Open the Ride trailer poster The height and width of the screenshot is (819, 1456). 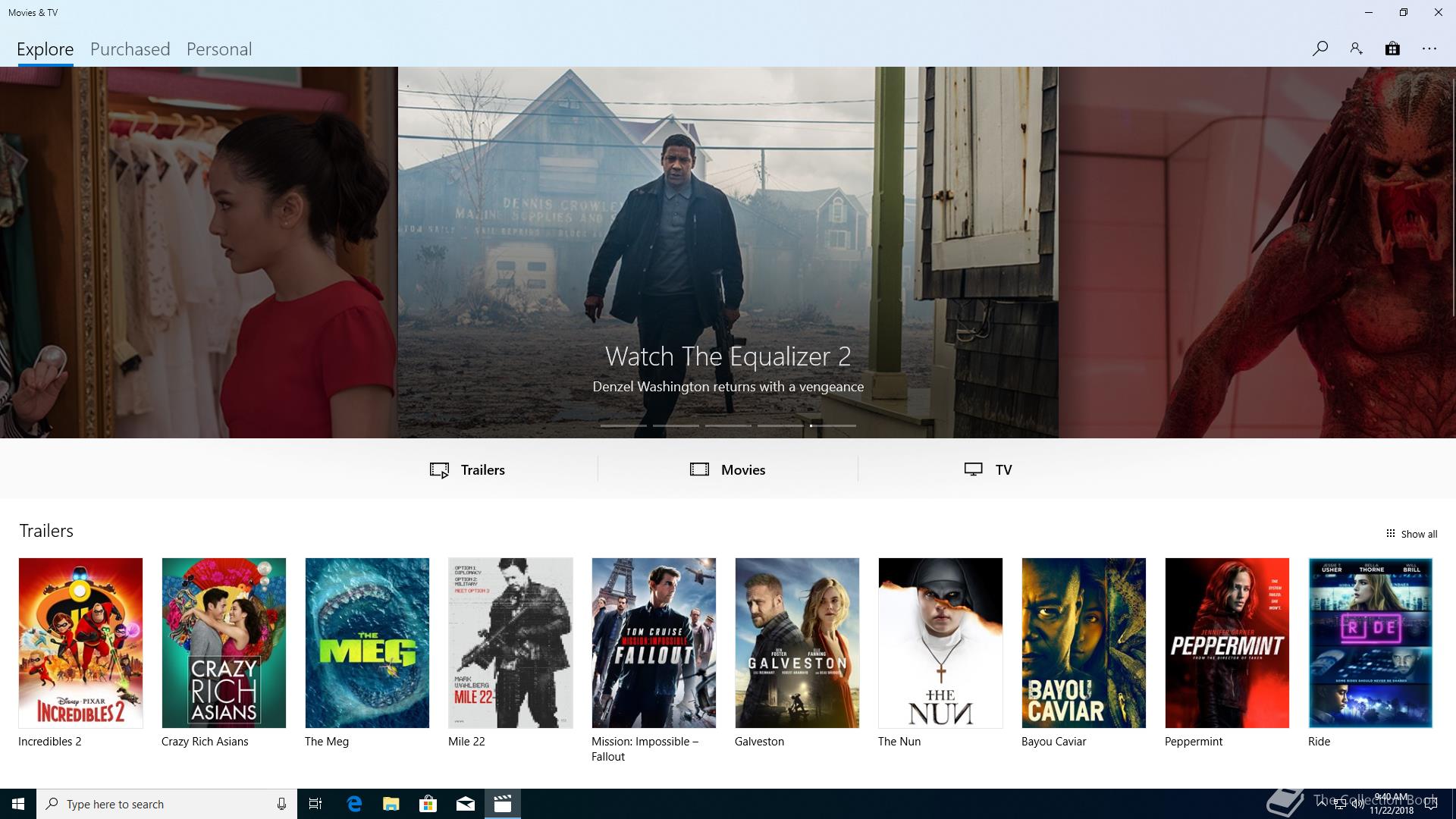[x=1370, y=643]
